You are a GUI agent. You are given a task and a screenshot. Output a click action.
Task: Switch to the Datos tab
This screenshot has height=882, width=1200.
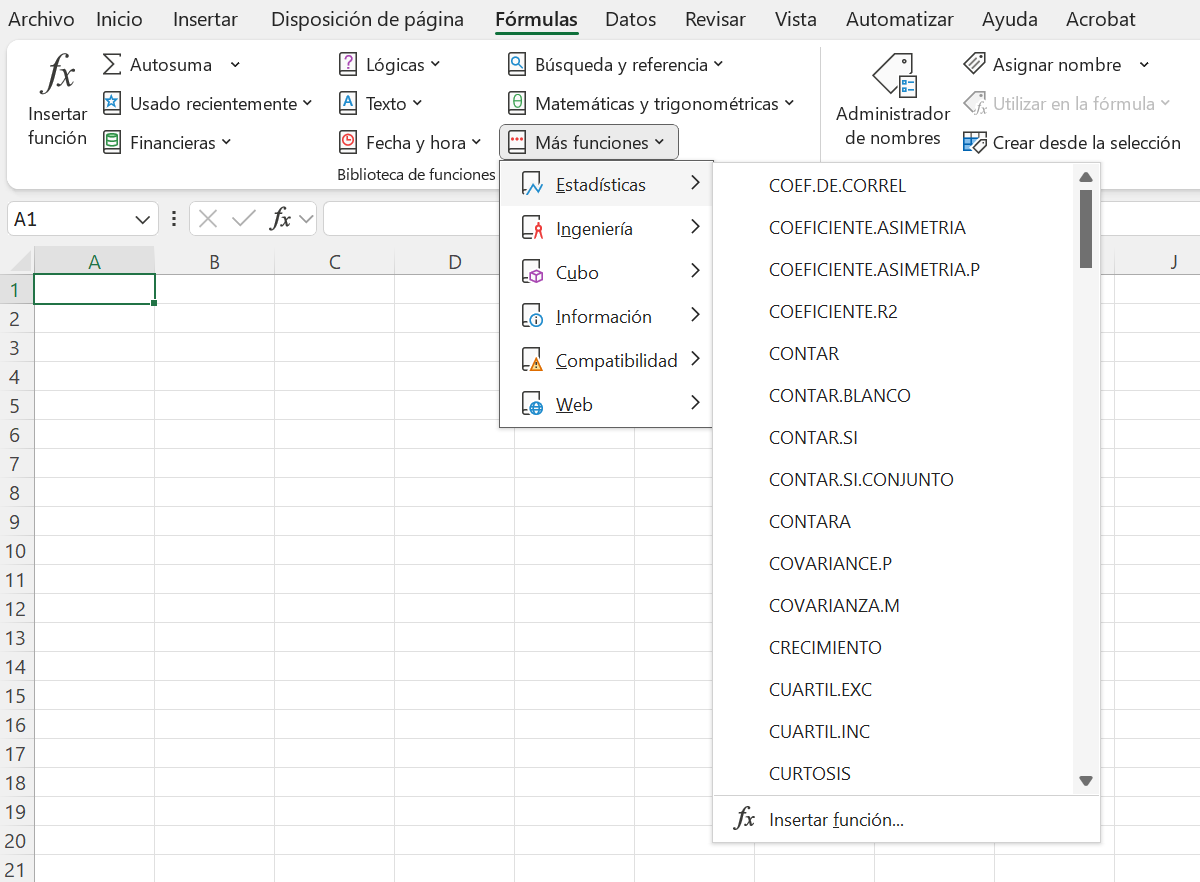(x=631, y=19)
